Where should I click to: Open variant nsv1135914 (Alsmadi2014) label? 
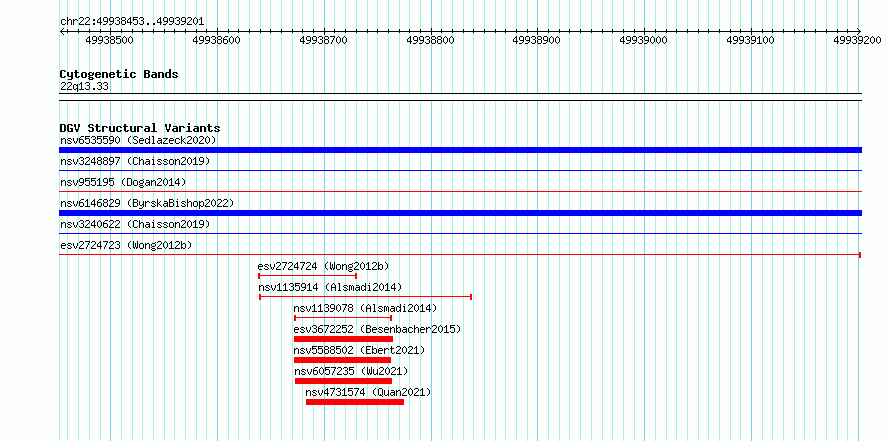point(330,287)
